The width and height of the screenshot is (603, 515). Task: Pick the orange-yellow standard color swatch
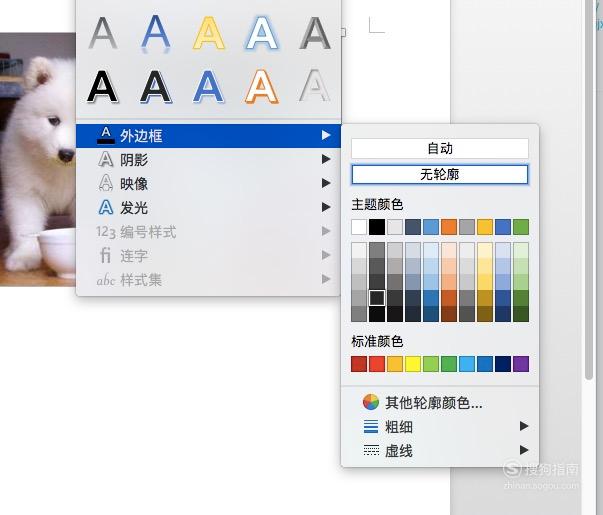pyautogui.click(x=395, y=364)
